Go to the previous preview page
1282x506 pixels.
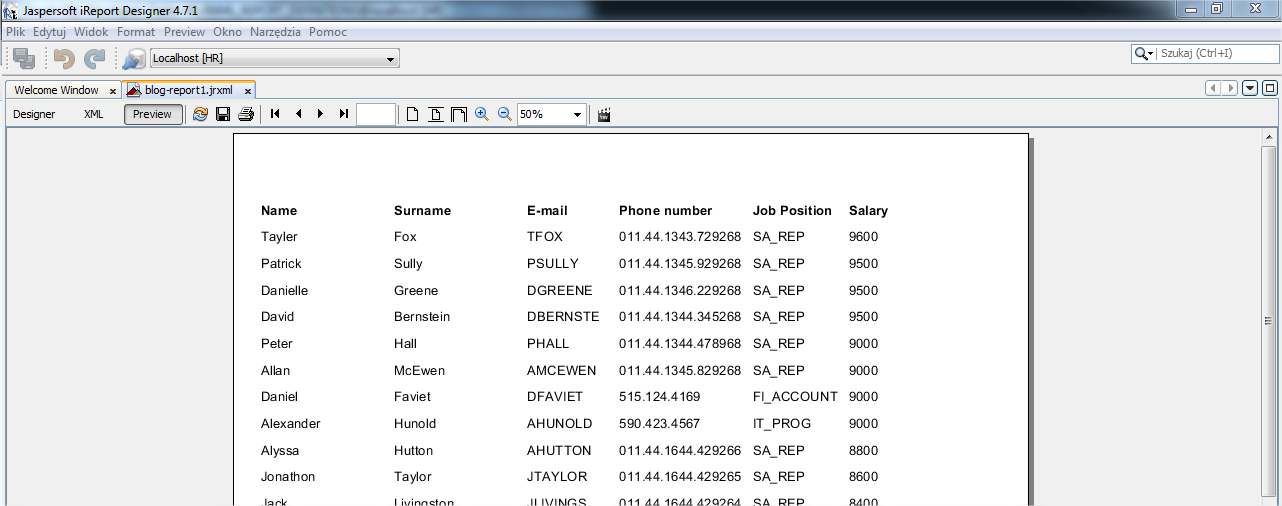pyautogui.click(x=298, y=114)
